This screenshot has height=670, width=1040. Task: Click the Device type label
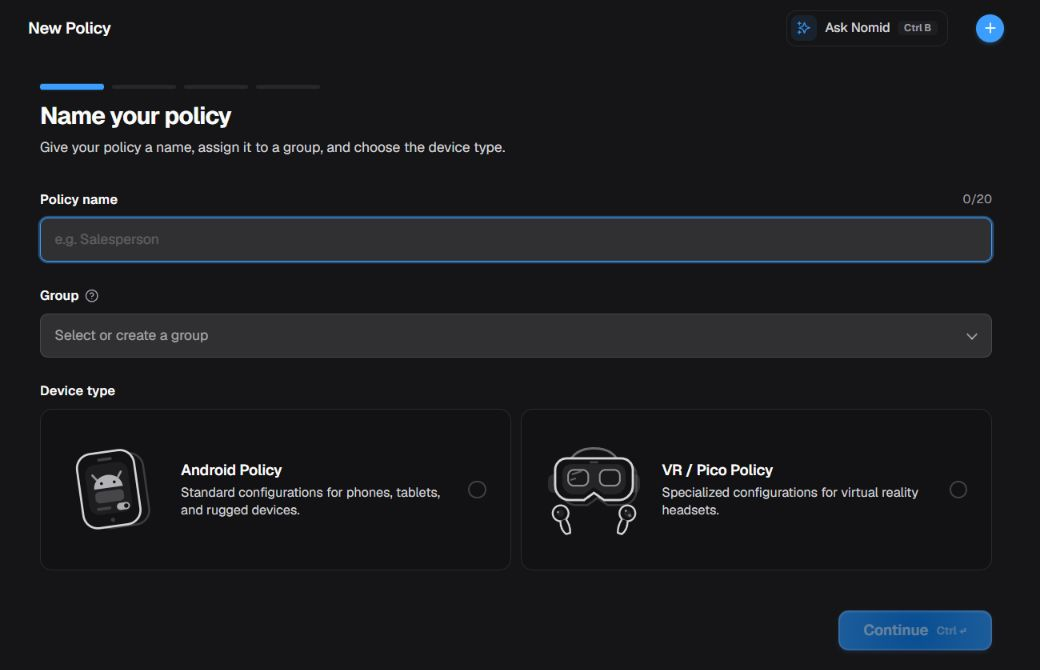coord(78,391)
